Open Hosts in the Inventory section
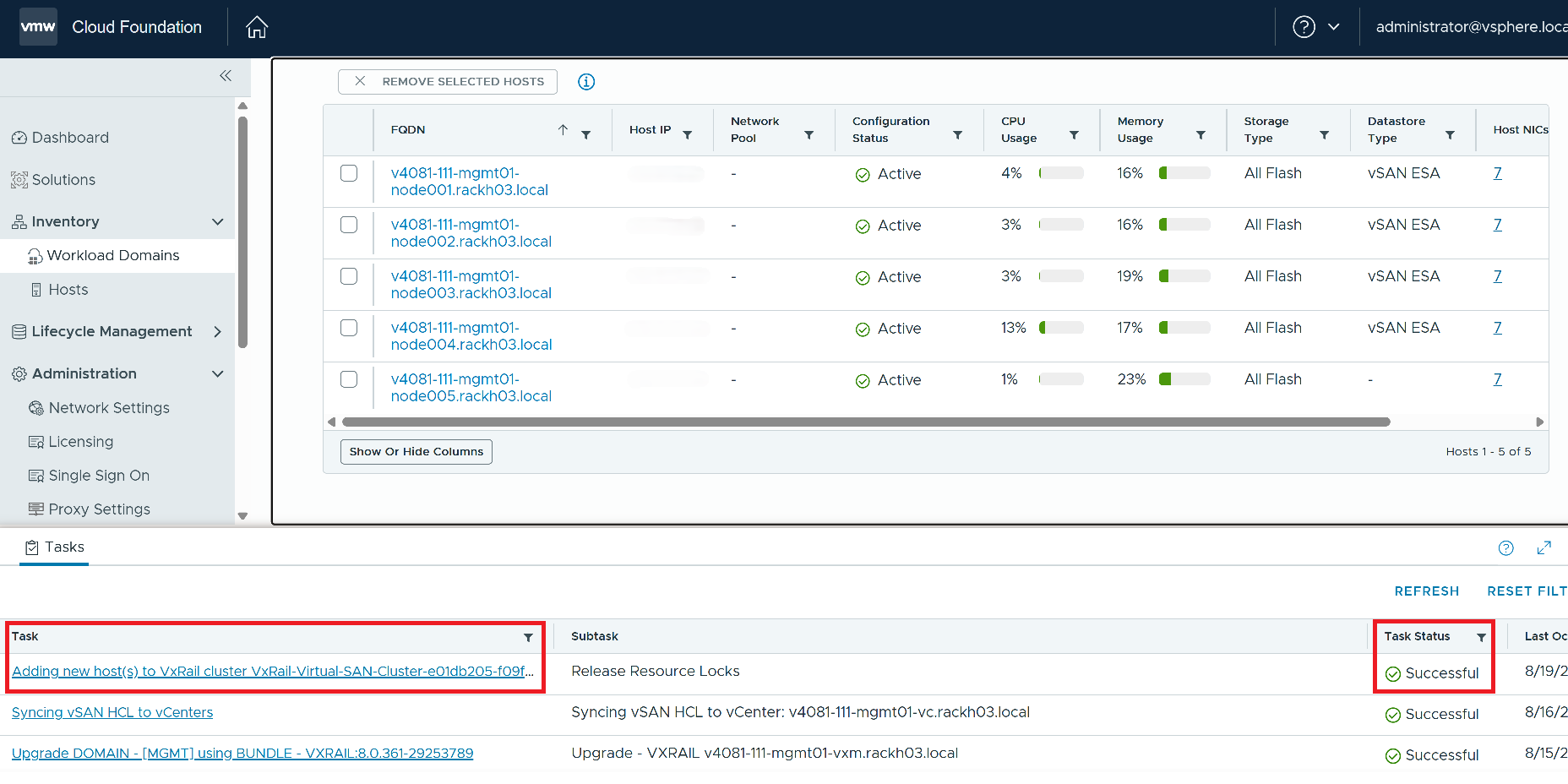This screenshot has height=784, width=1568. point(67,289)
